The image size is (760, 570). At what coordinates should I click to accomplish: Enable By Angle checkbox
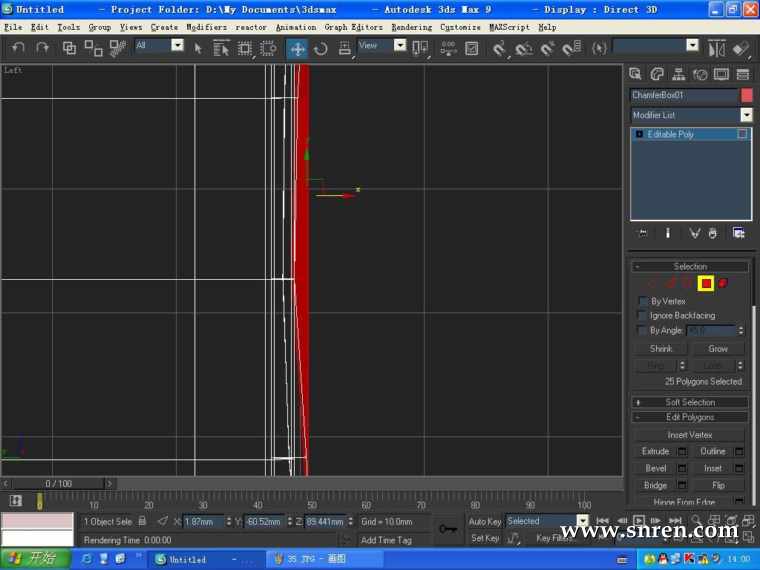pyautogui.click(x=643, y=330)
